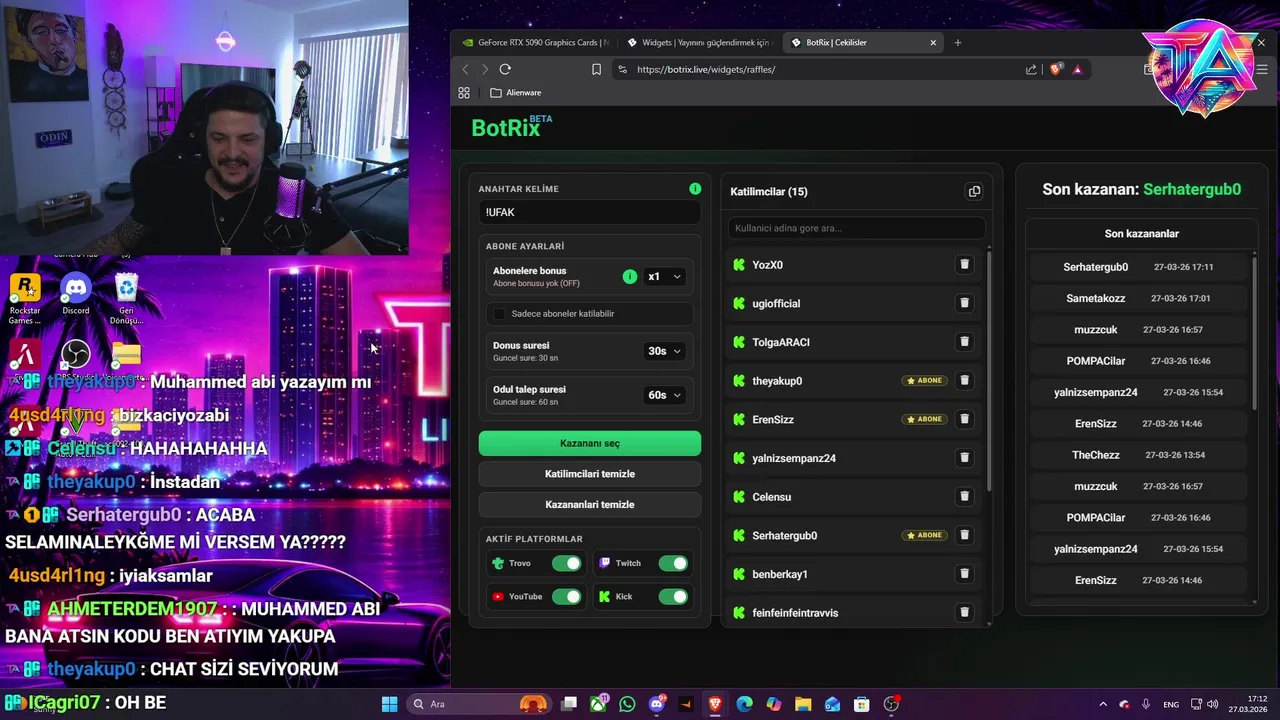Screen dimensions: 1280x720
Task: Turn off the Kick platform switch
Action: pyautogui.click(x=673, y=596)
